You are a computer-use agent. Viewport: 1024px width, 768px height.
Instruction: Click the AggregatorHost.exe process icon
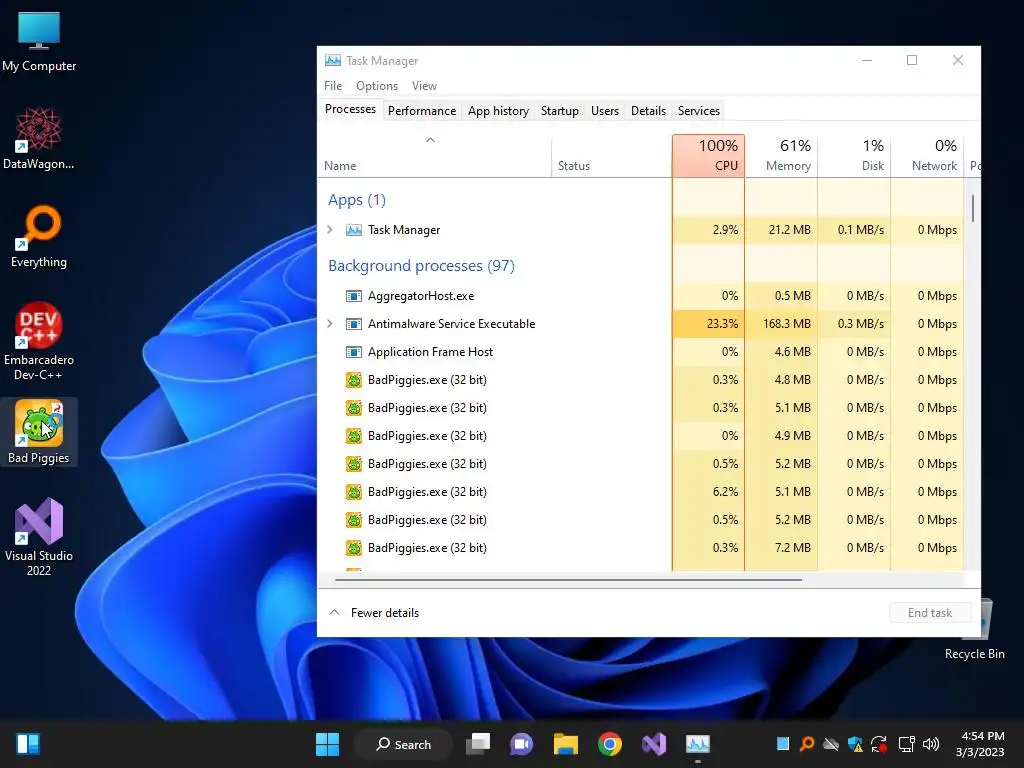tap(353, 296)
